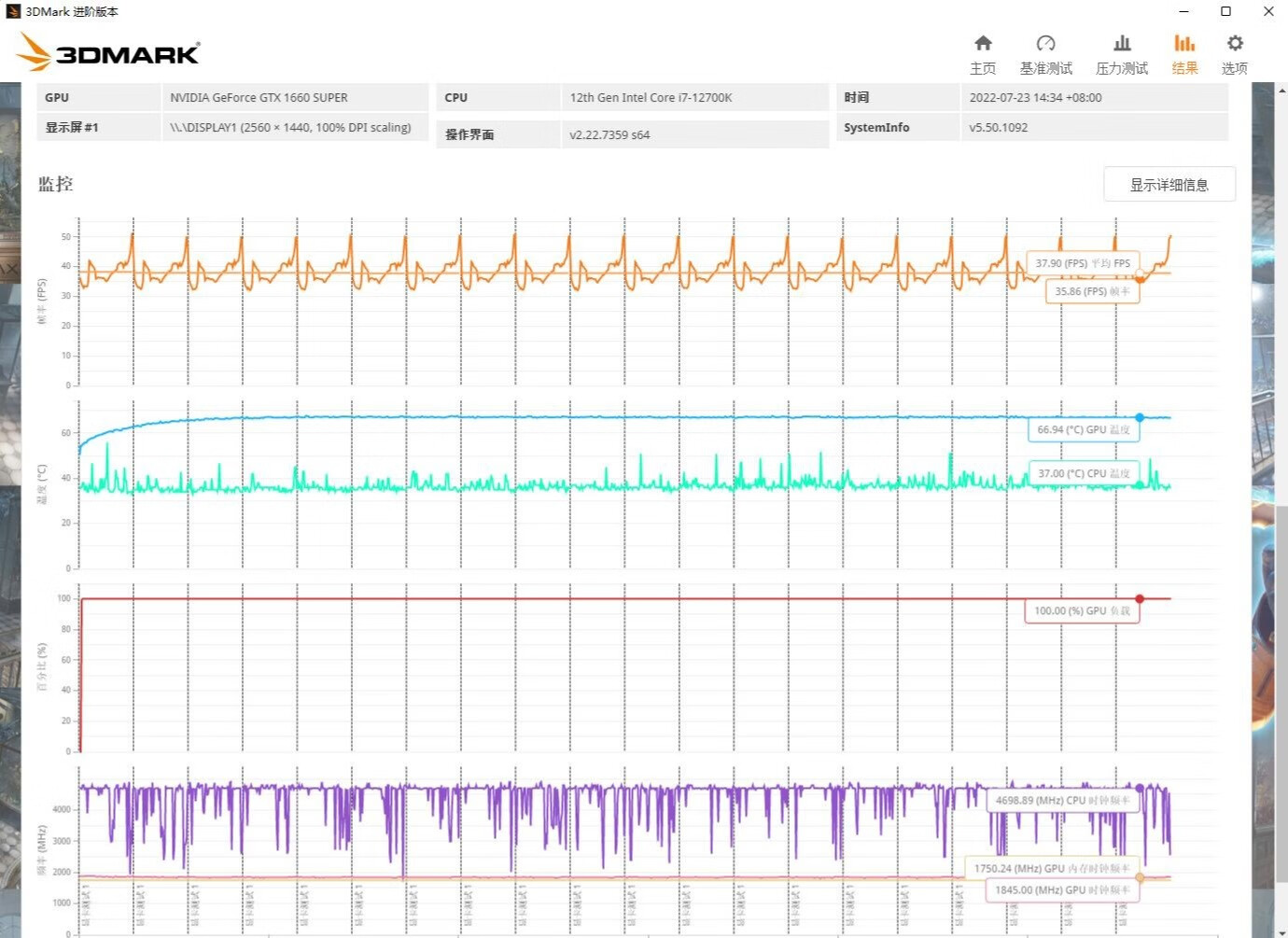
Task: Click the CPU 温度 37.00 legend label
Action: [1083, 473]
